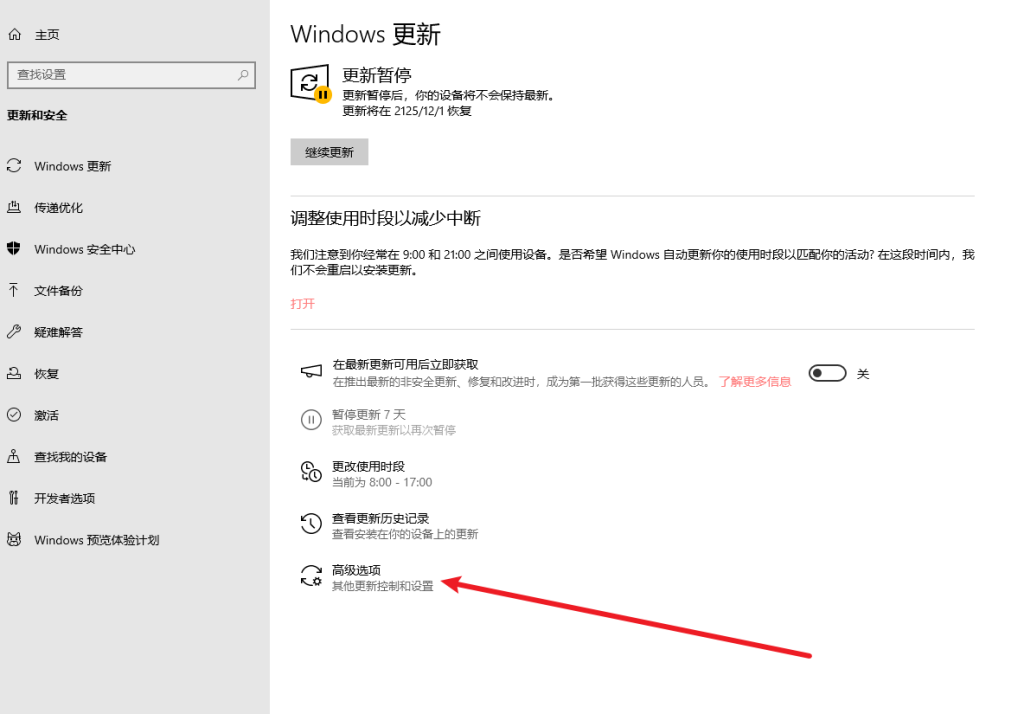Click the 传递优化 delivery optimization icon
Screen dimensions: 1024x714
(x=14, y=208)
